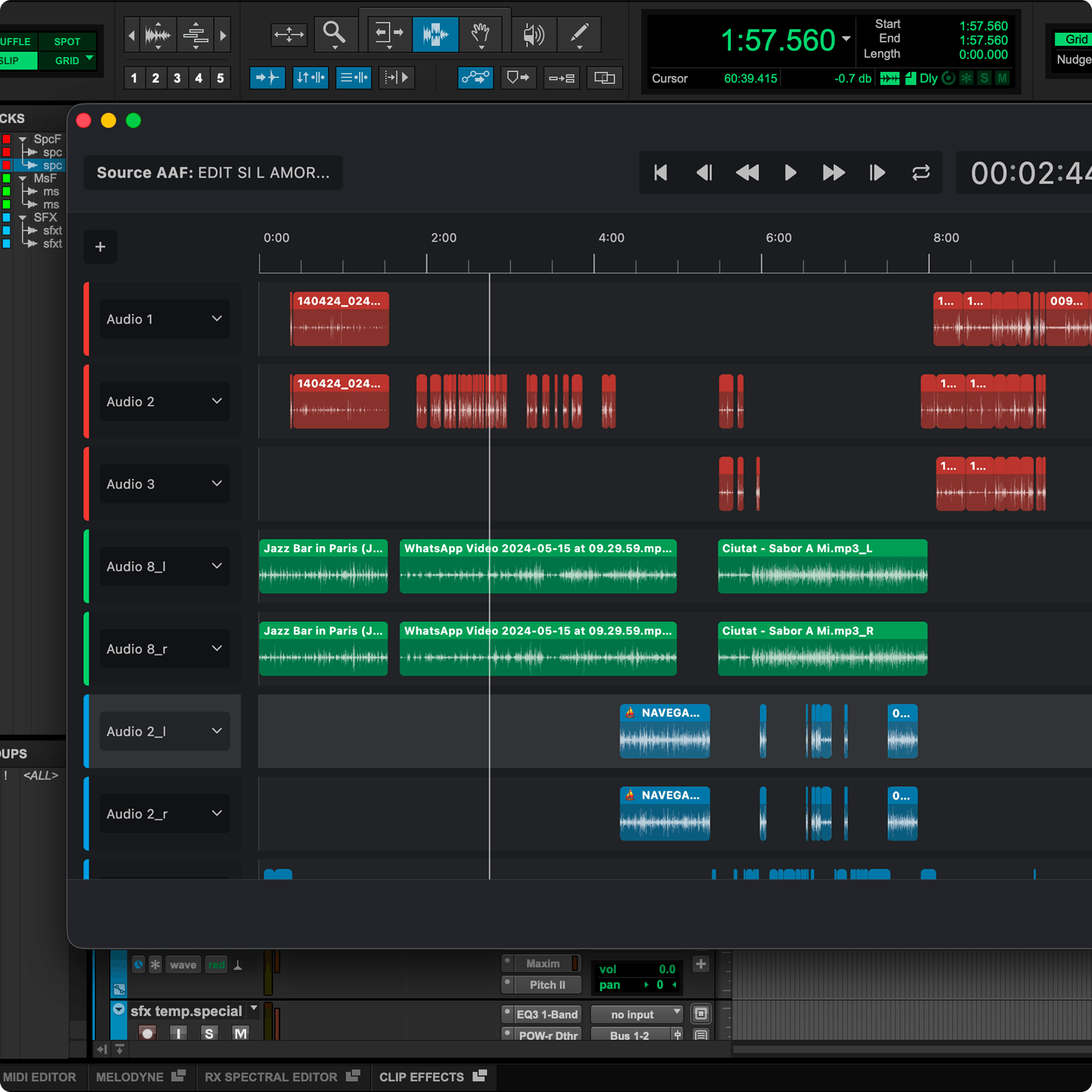The height and width of the screenshot is (1092, 1092).
Task: Select Jazz Bar in Paris clip on Audio 8_l
Action: tap(323, 566)
